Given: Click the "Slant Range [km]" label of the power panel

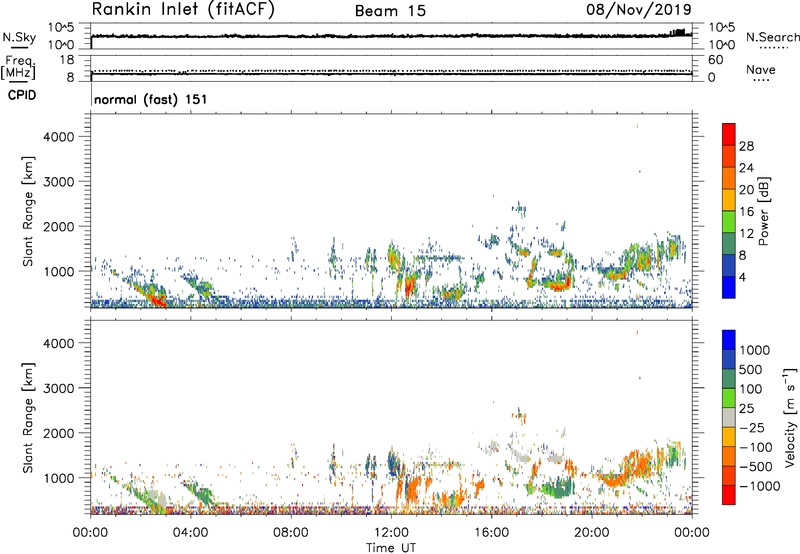Looking at the screenshot, I should pos(28,211).
